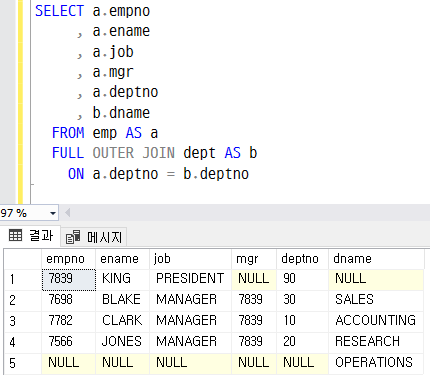The height and width of the screenshot is (379, 430).
Task: Select the dname column header
Action: (376, 259)
